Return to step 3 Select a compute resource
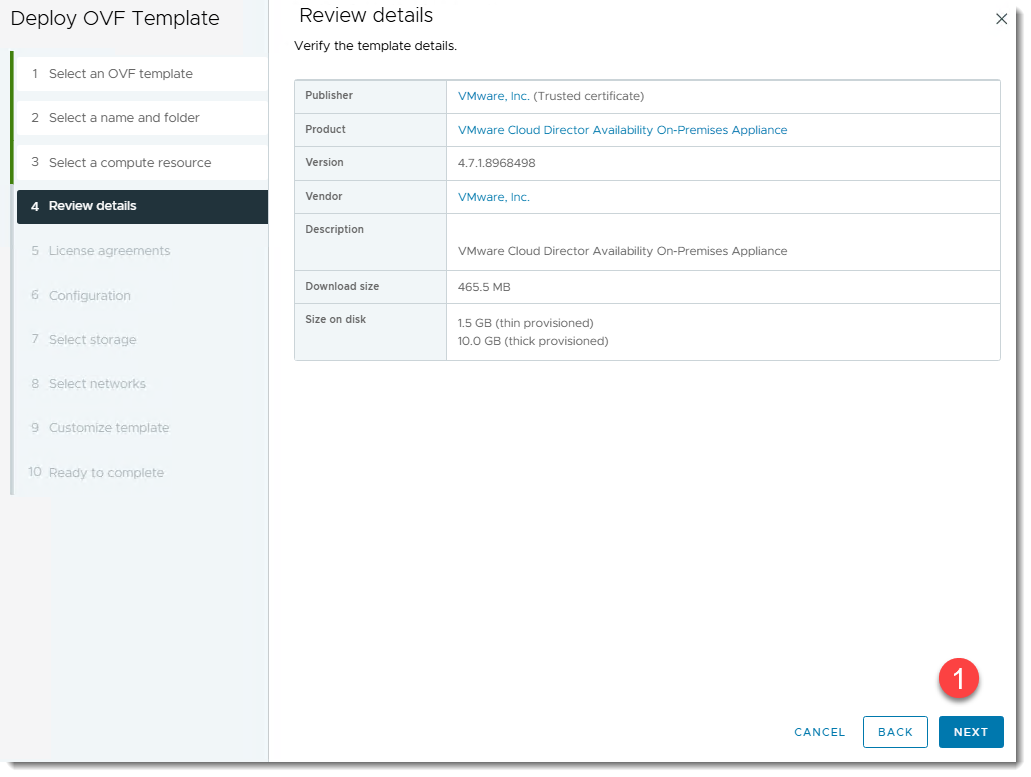1031x777 pixels. [129, 163]
